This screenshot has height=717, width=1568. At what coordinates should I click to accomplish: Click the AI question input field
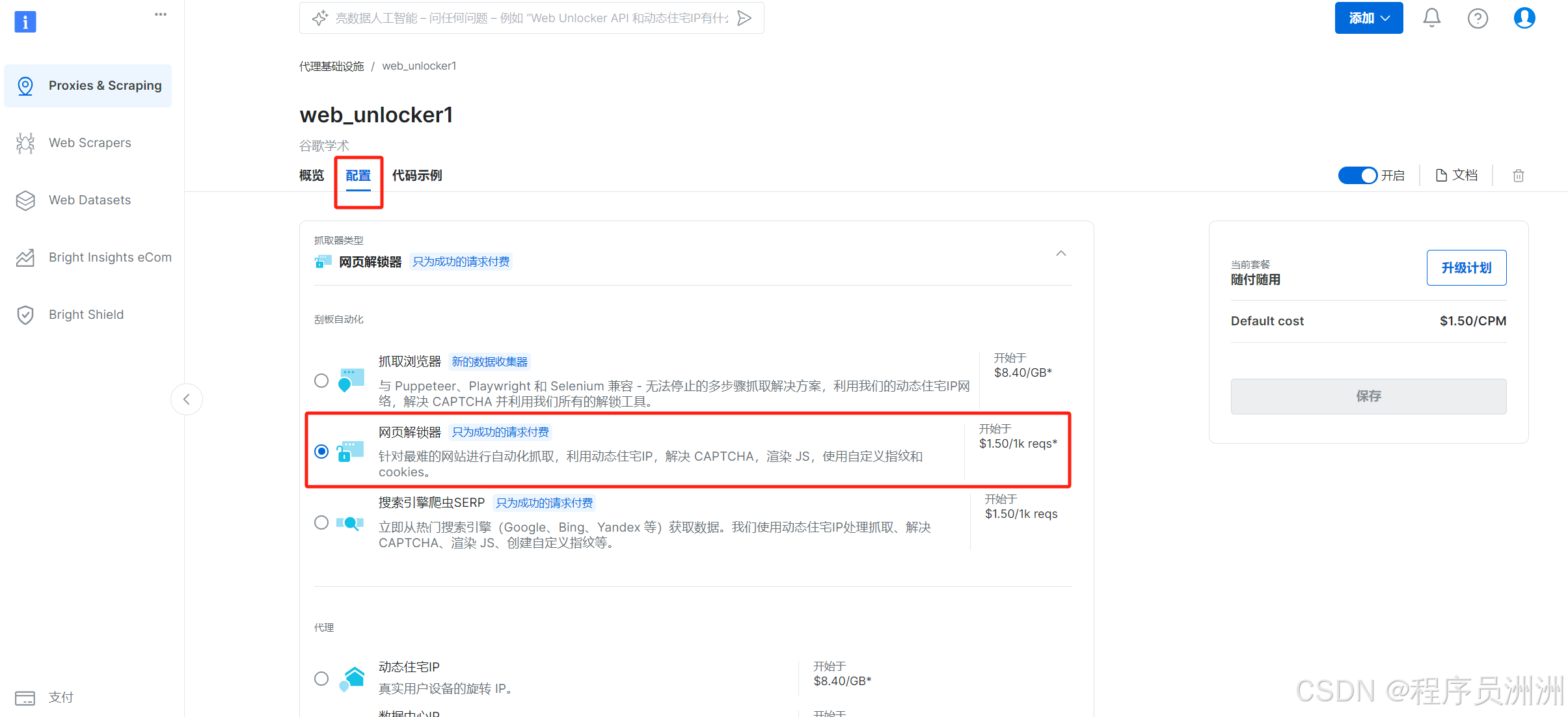pyautogui.click(x=530, y=18)
